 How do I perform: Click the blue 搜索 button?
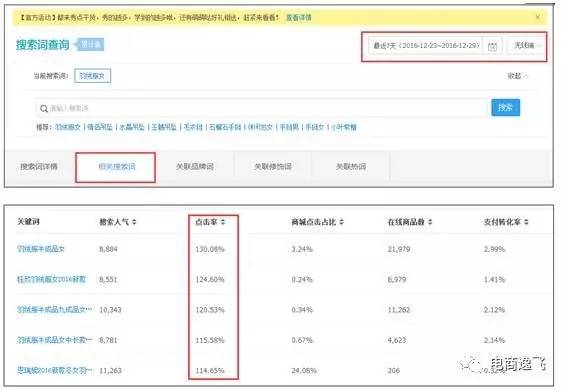click(506, 107)
